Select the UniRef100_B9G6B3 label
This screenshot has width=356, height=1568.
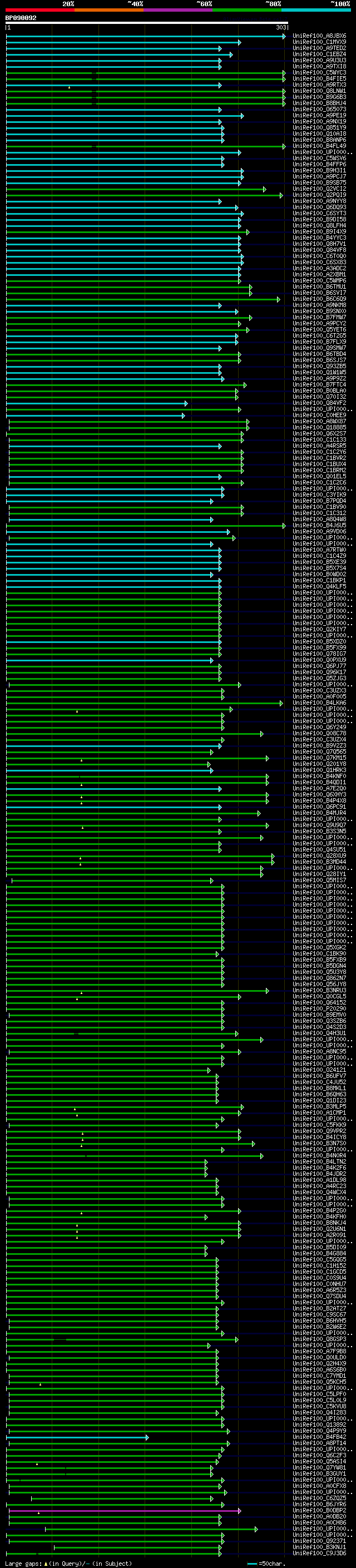tap(319, 97)
